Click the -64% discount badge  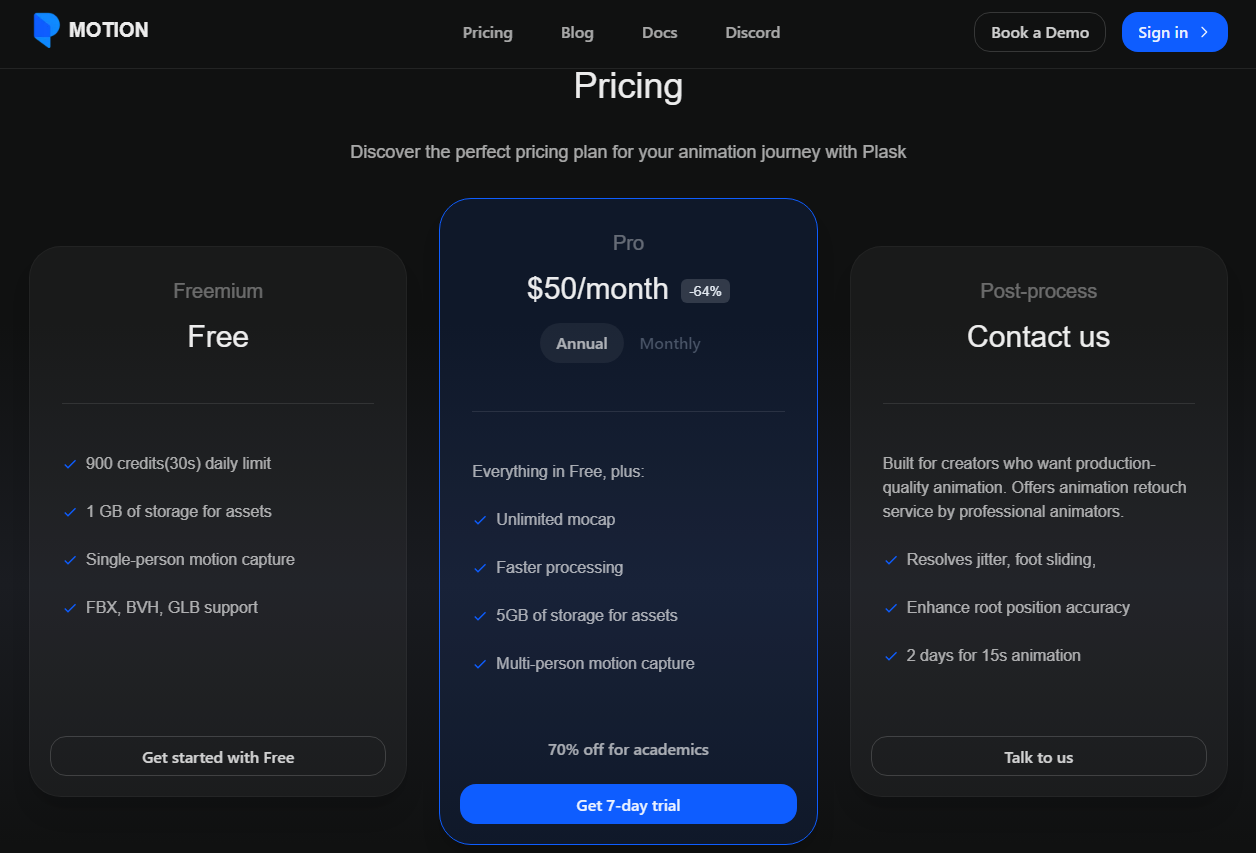point(706,291)
